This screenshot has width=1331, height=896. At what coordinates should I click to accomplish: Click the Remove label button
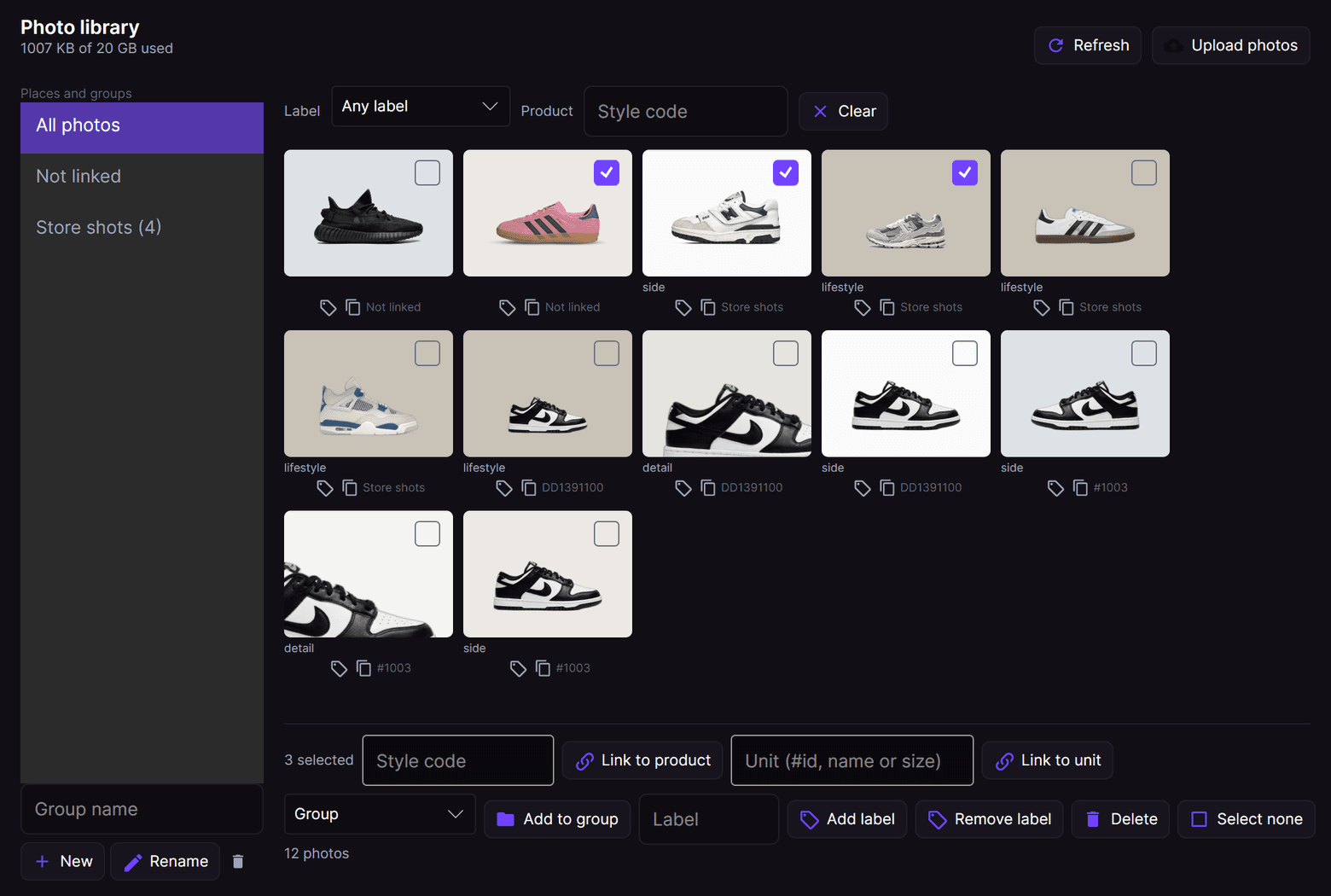click(990, 819)
